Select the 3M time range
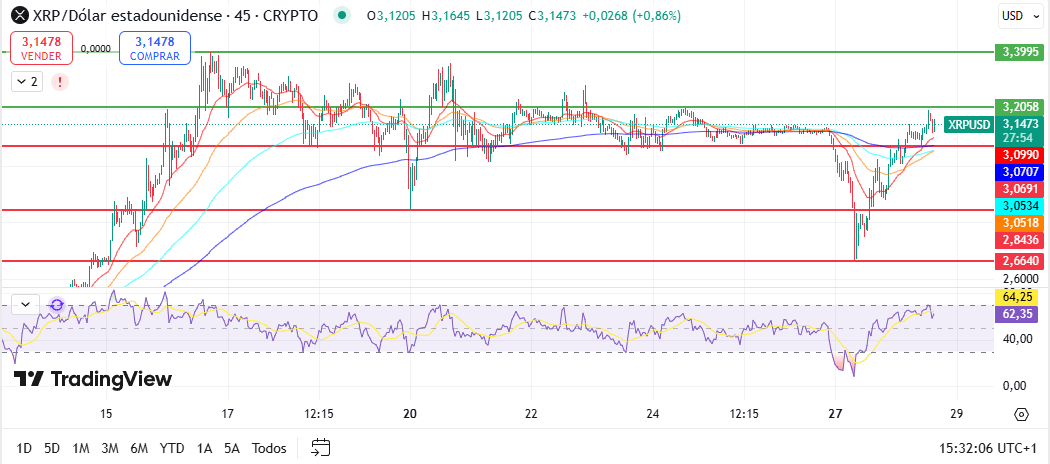1050x464 pixels. click(x=110, y=448)
